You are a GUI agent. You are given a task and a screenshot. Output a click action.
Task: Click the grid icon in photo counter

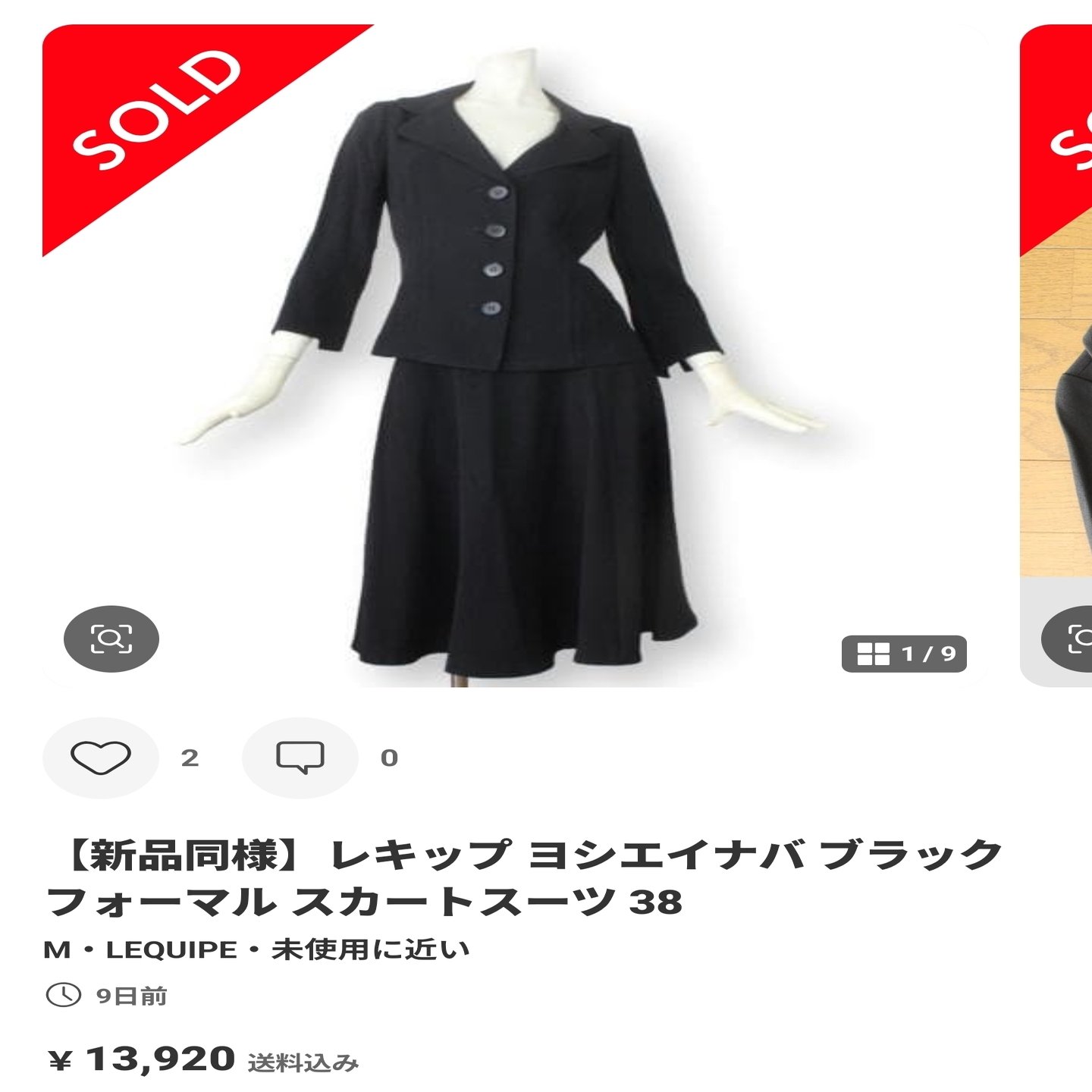click(873, 654)
